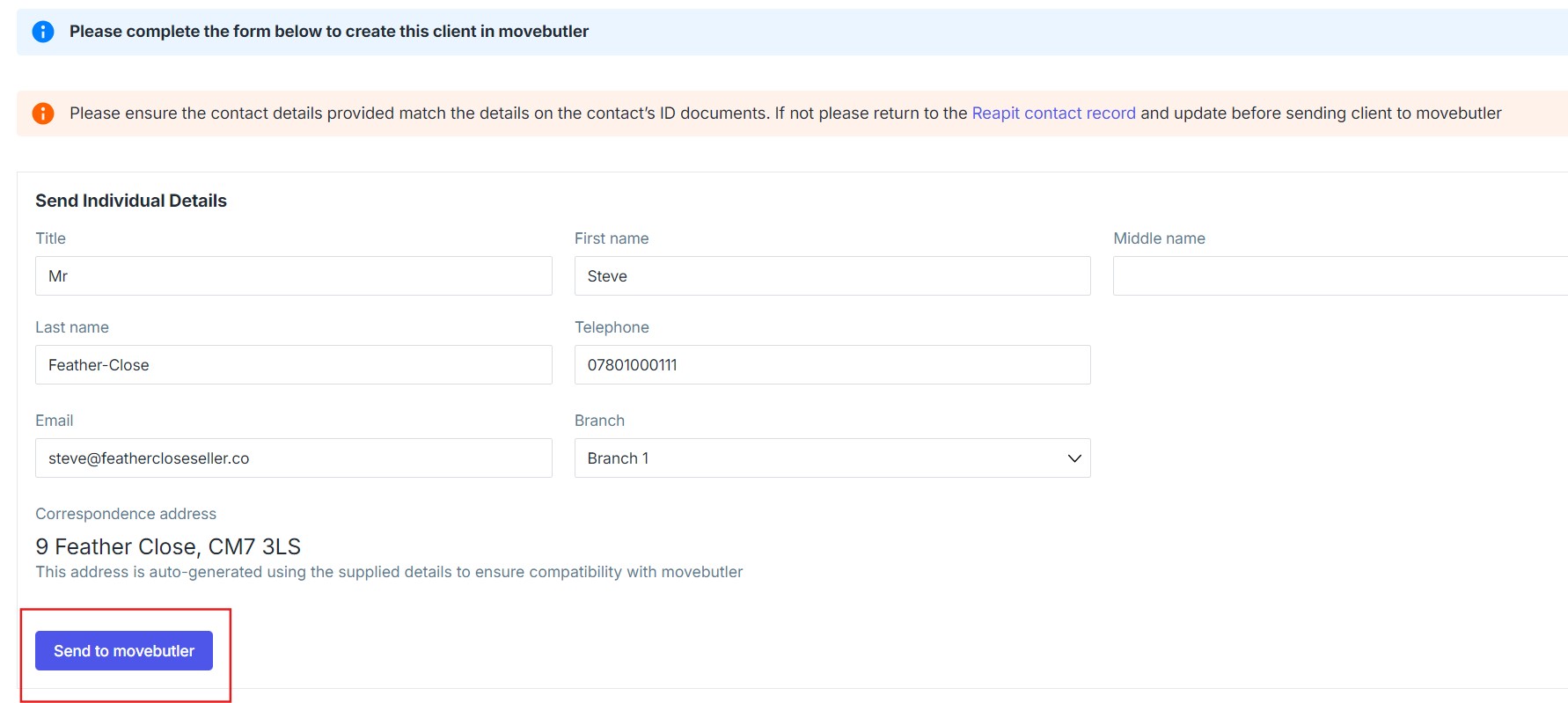Click the empty Middle name field
This screenshot has width=1568, height=703.
tap(1338, 276)
